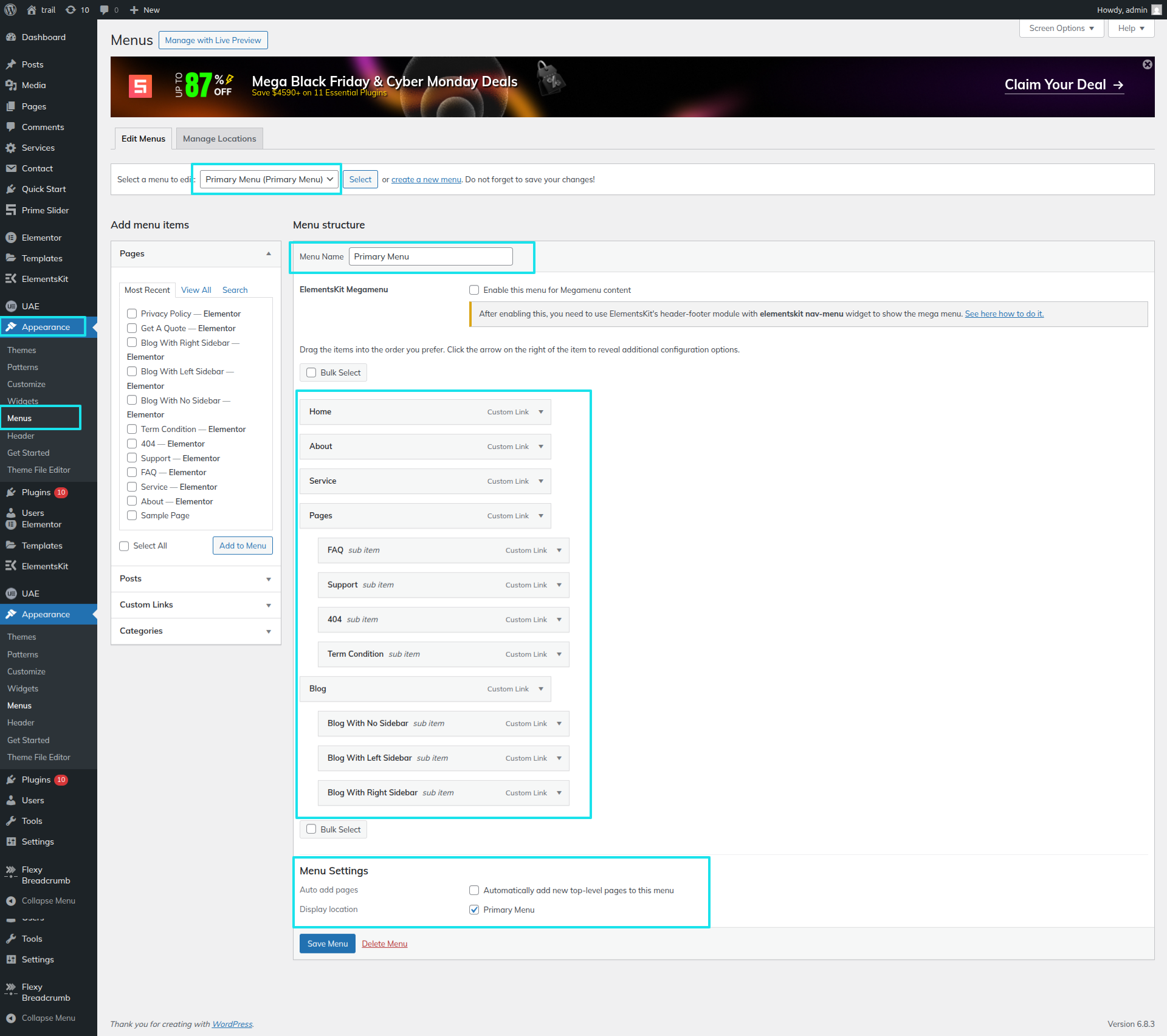Dismiss the Black Friday banner with X icon
Image resolution: width=1167 pixels, height=1036 pixels.
pos(1147,64)
